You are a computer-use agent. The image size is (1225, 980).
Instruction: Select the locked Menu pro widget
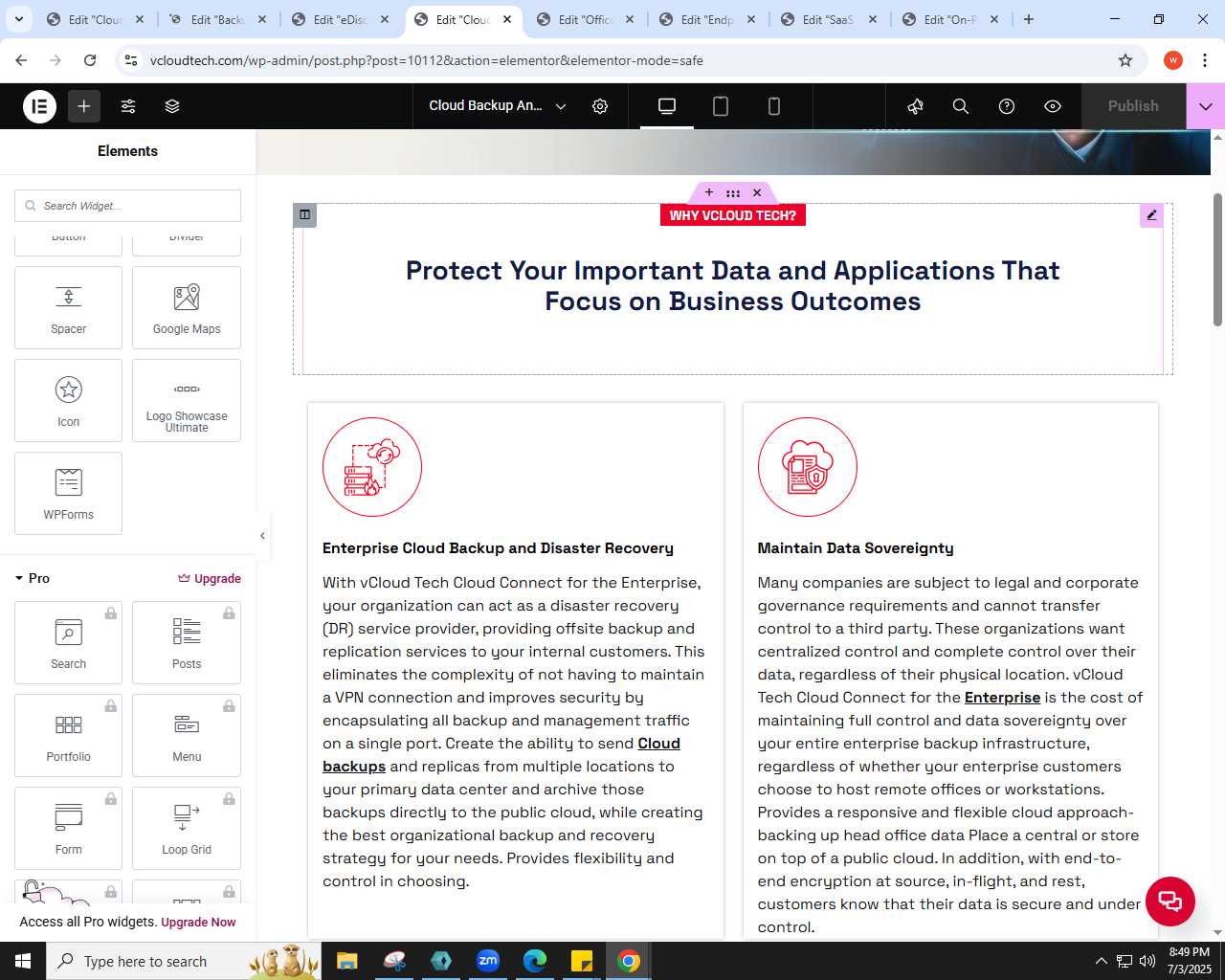(x=187, y=735)
